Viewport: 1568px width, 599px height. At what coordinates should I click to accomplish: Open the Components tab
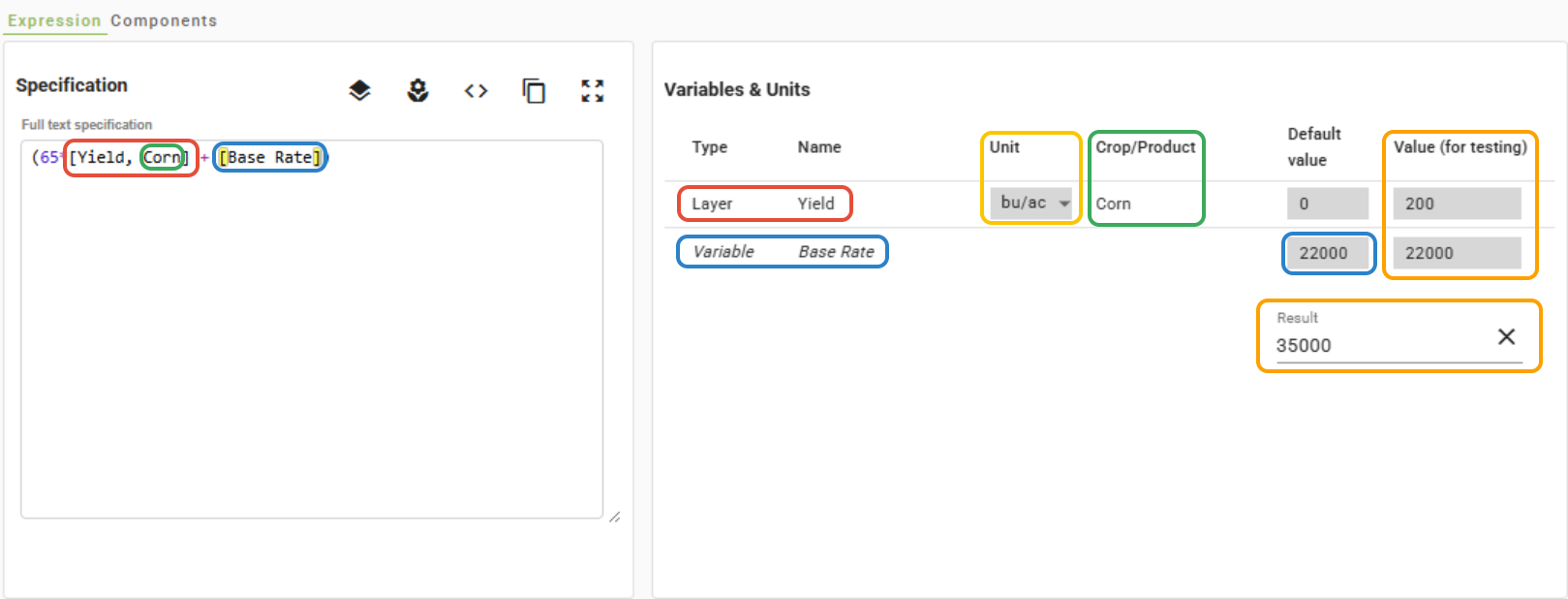pyautogui.click(x=164, y=20)
